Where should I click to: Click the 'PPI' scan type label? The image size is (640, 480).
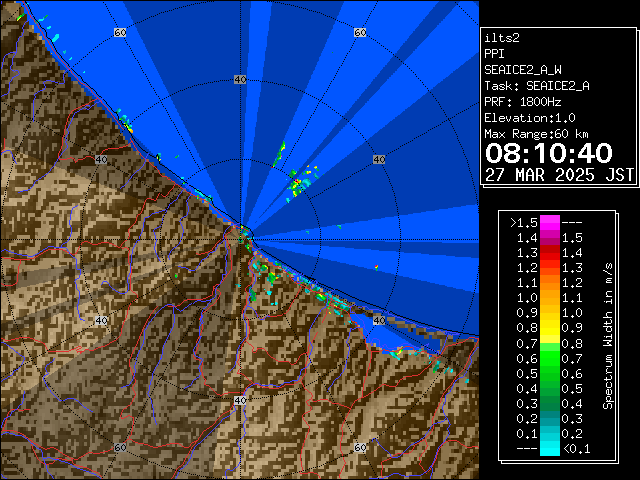pyautogui.click(x=494, y=54)
